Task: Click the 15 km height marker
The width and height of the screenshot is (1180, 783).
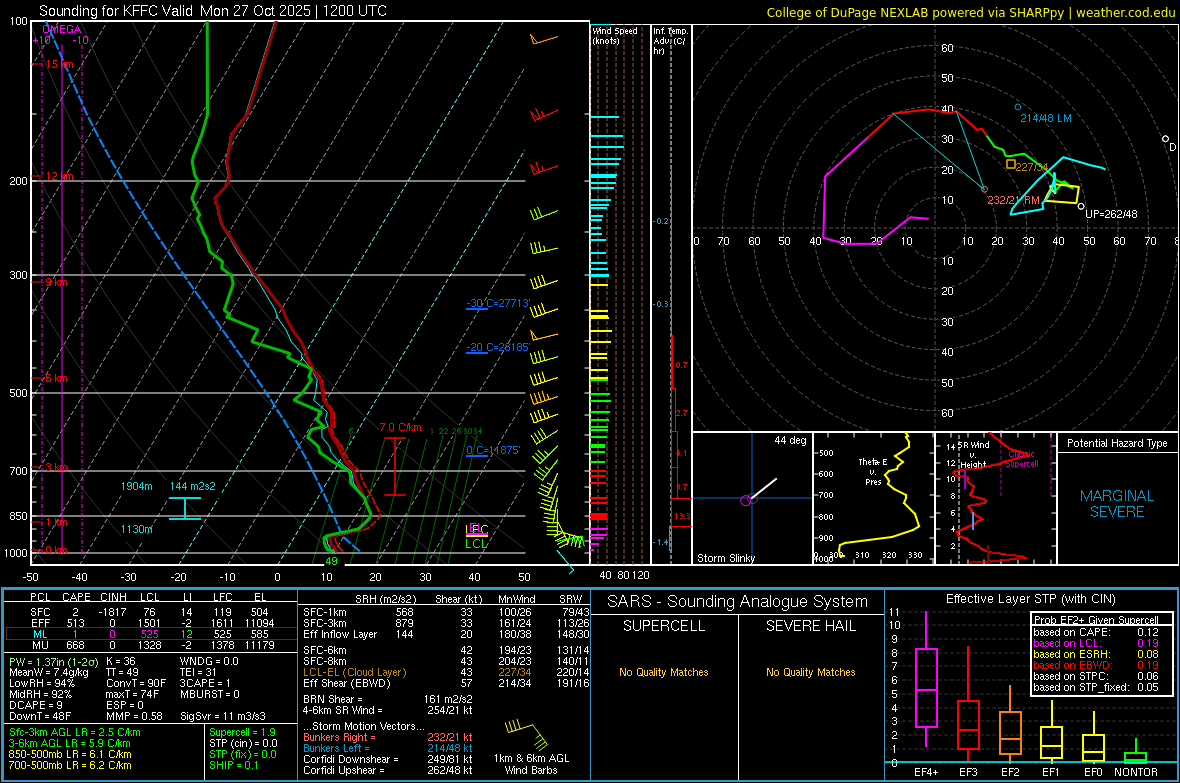Action: pyautogui.click(x=59, y=64)
